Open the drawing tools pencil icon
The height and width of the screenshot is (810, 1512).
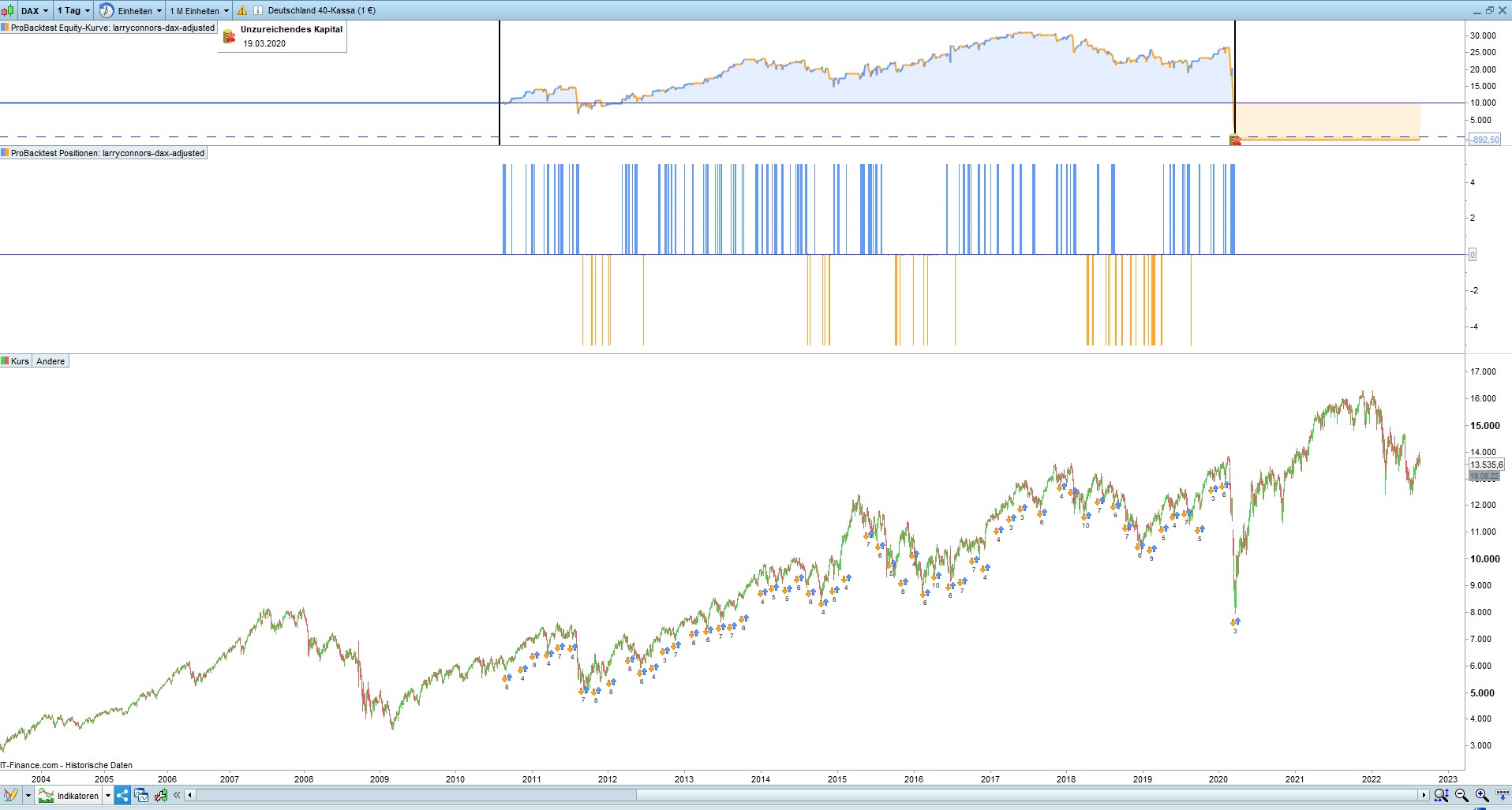[x=10, y=795]
